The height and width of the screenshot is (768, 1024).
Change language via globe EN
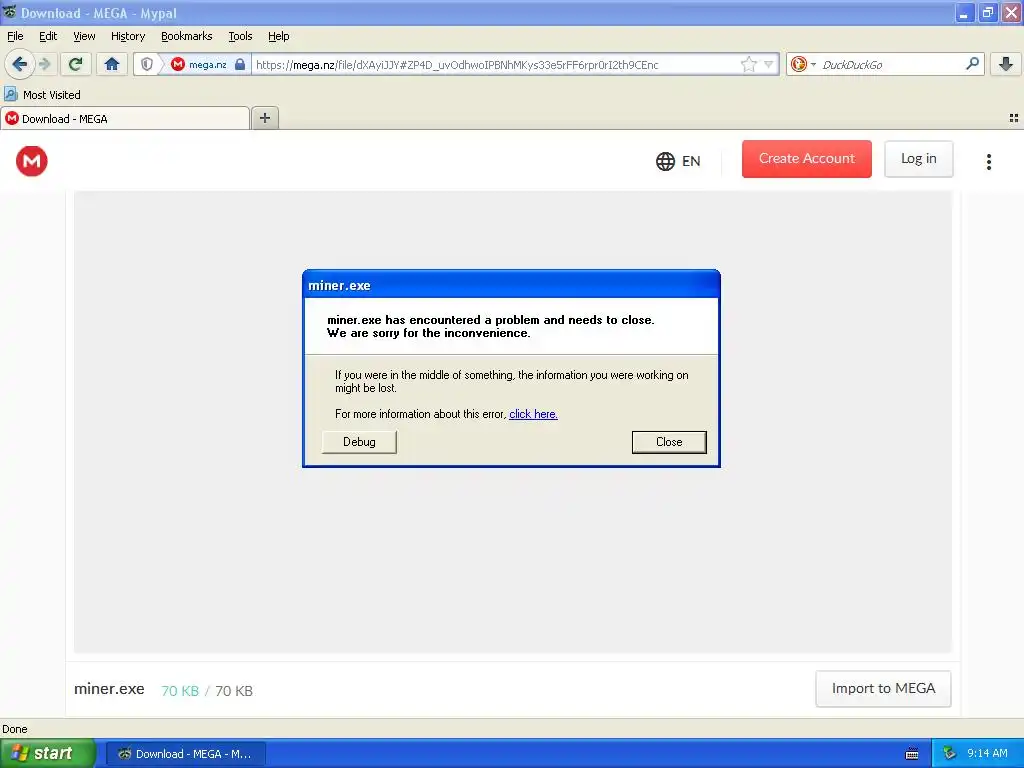coord(678,161)
